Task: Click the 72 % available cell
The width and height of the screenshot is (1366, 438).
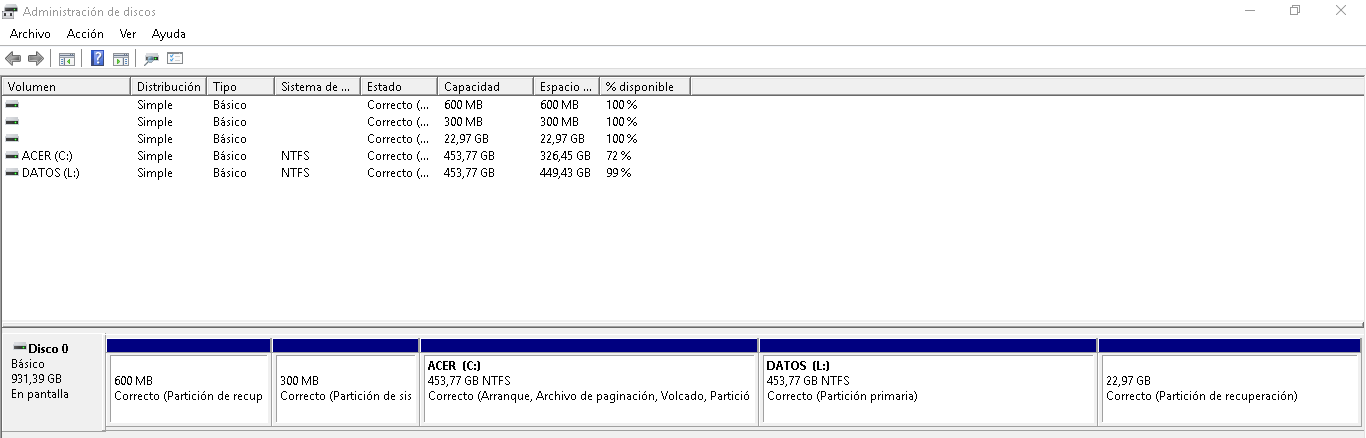Action: (x=618, y=156)
